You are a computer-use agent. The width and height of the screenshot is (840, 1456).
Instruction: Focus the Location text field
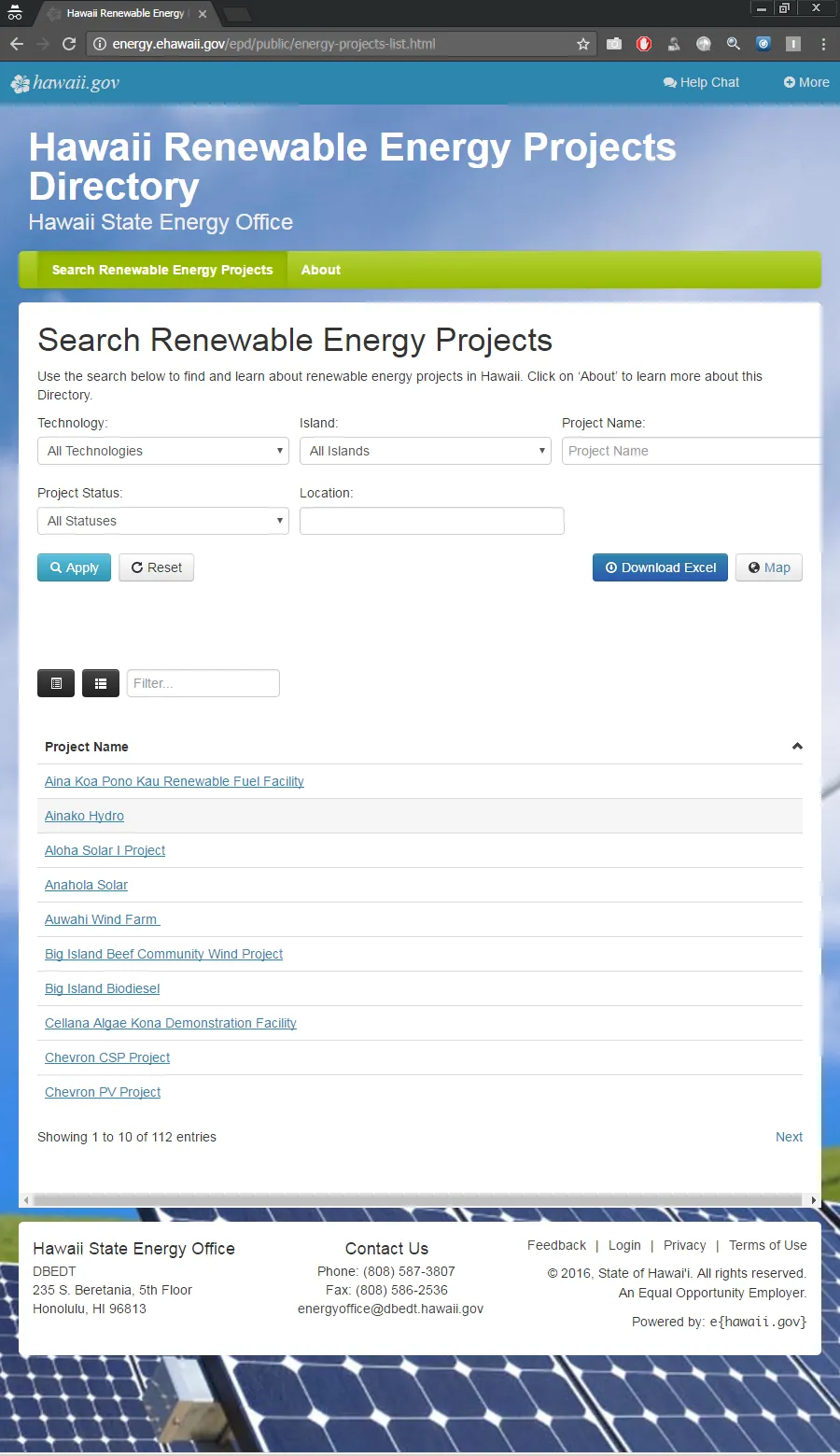431,521
